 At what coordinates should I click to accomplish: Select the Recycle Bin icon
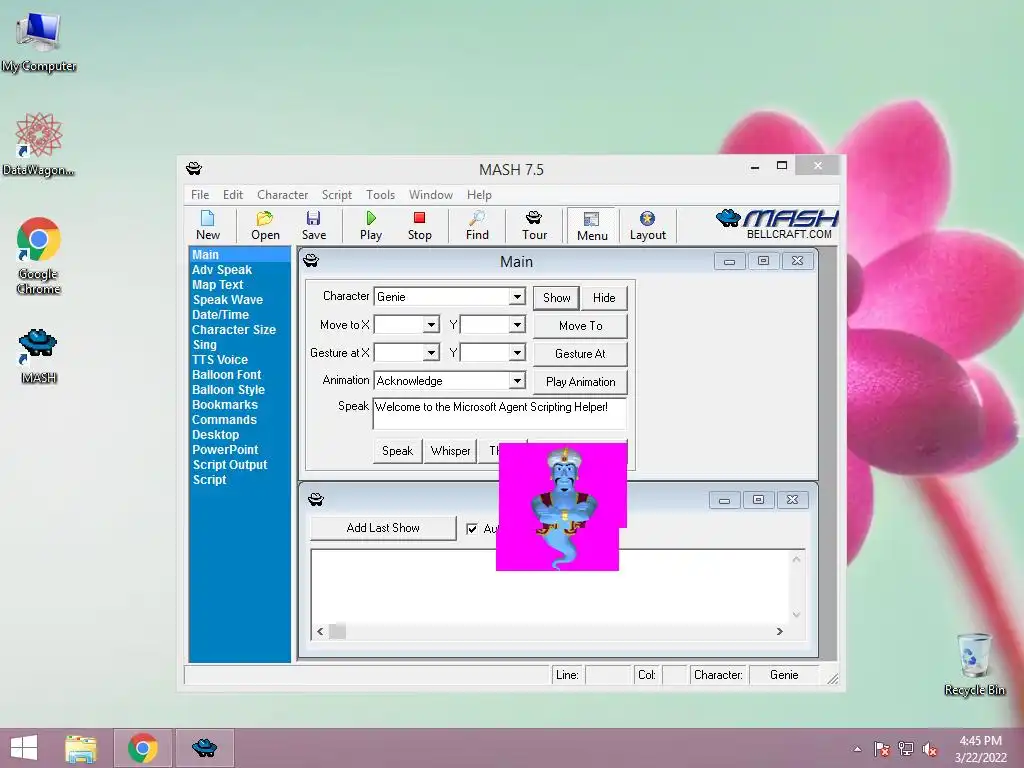coord(974,664)
